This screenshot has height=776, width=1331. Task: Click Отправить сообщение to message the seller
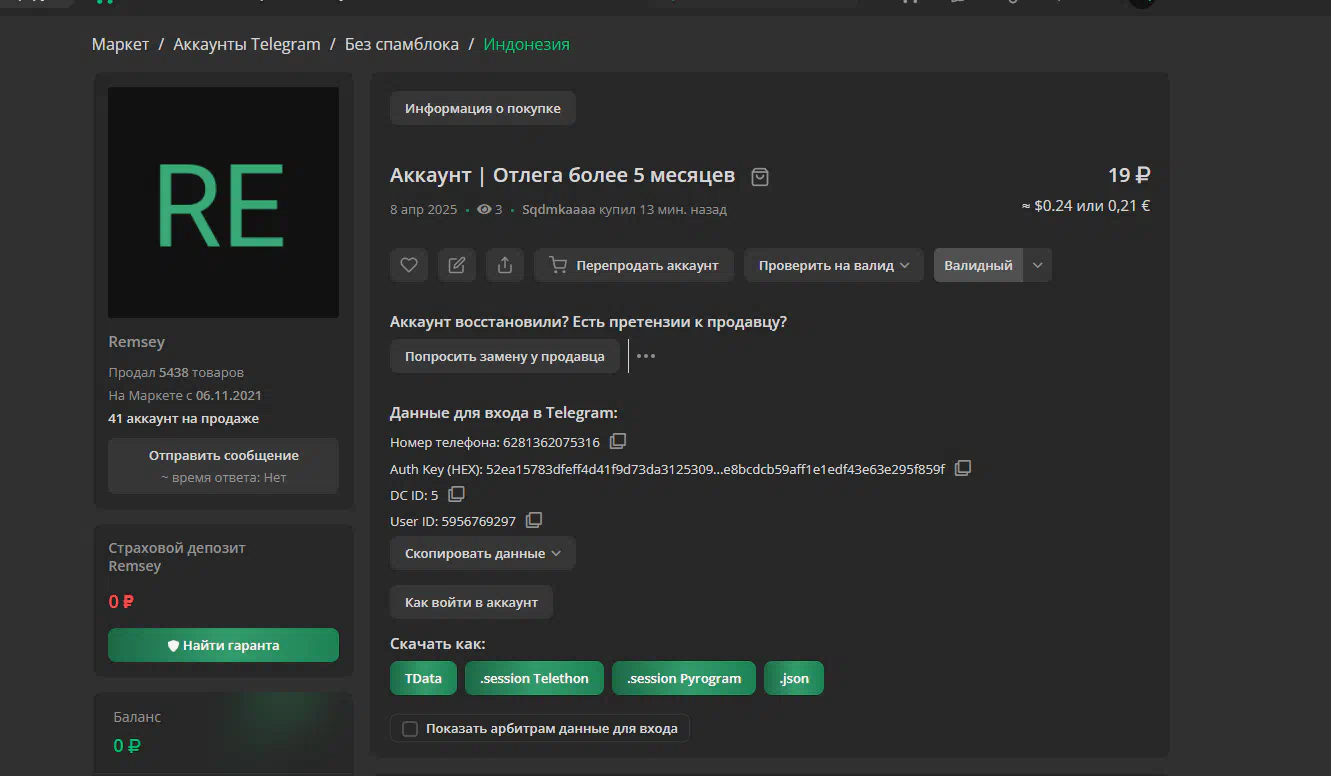(x=223, y=465)
